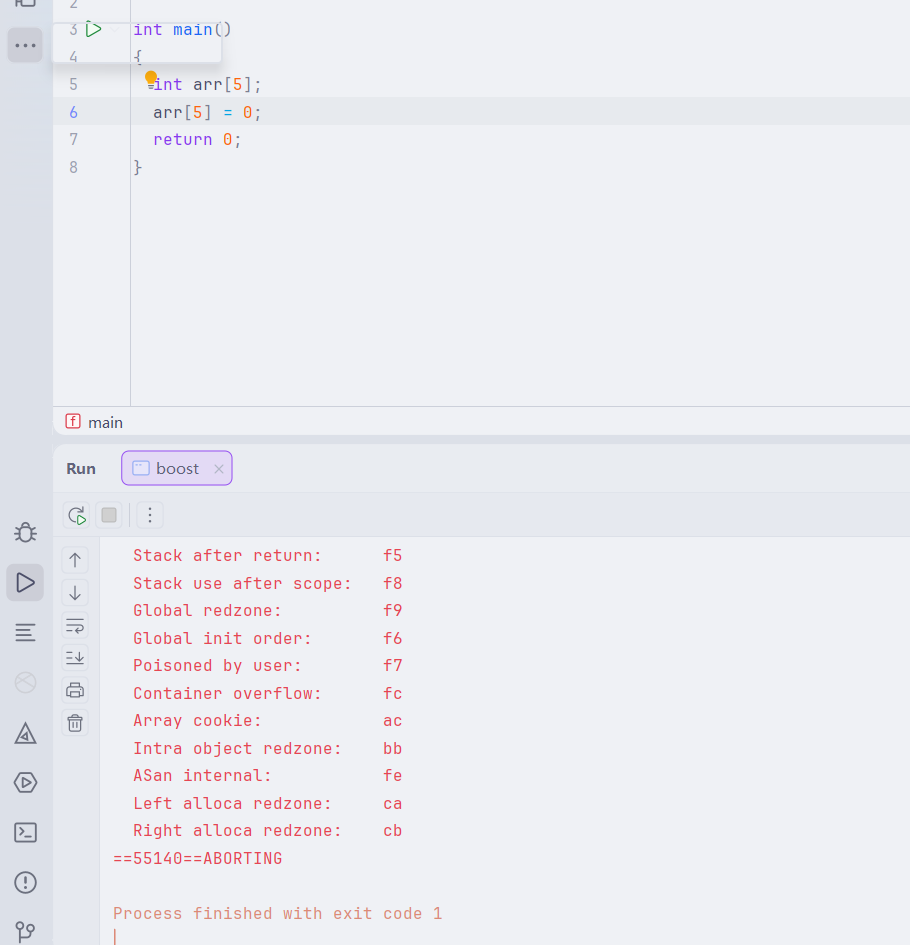
Task: Click the 'Poisoned by user:' output line
Action: point(268,665)
